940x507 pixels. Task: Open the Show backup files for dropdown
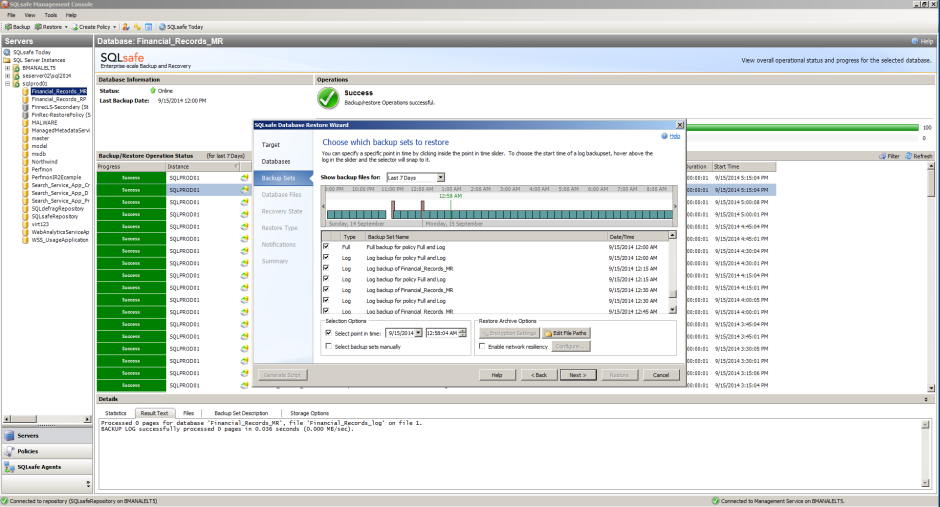441,177
